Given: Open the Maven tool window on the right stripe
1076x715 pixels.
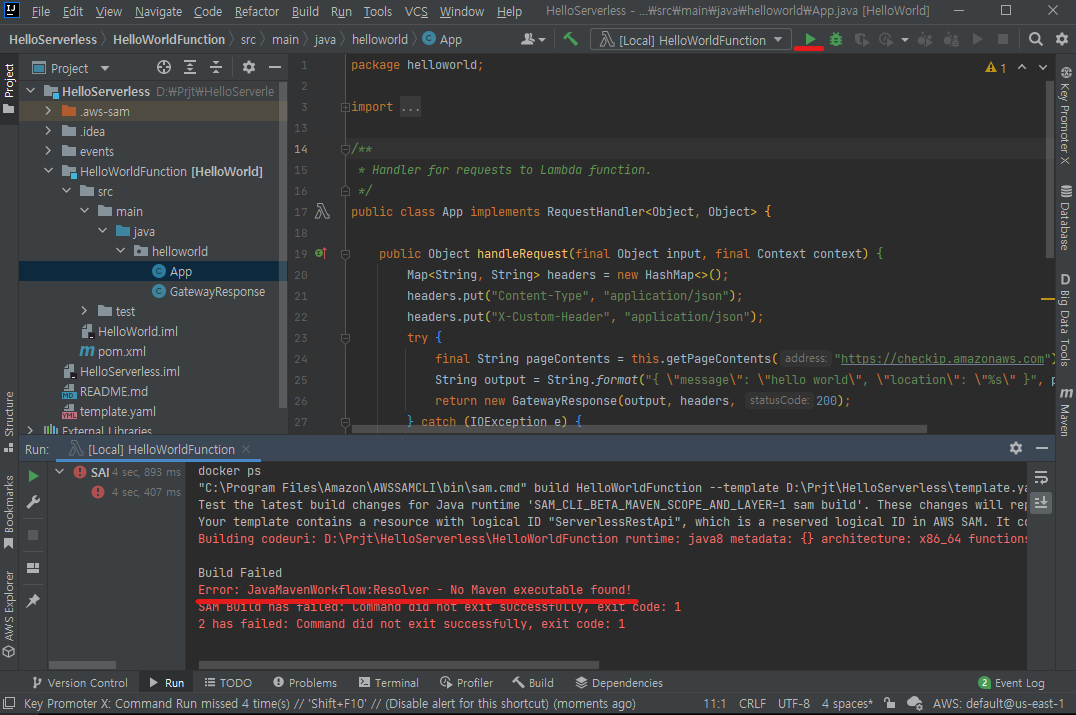Looking at the screenshot, I should (x=1065, y=412).
